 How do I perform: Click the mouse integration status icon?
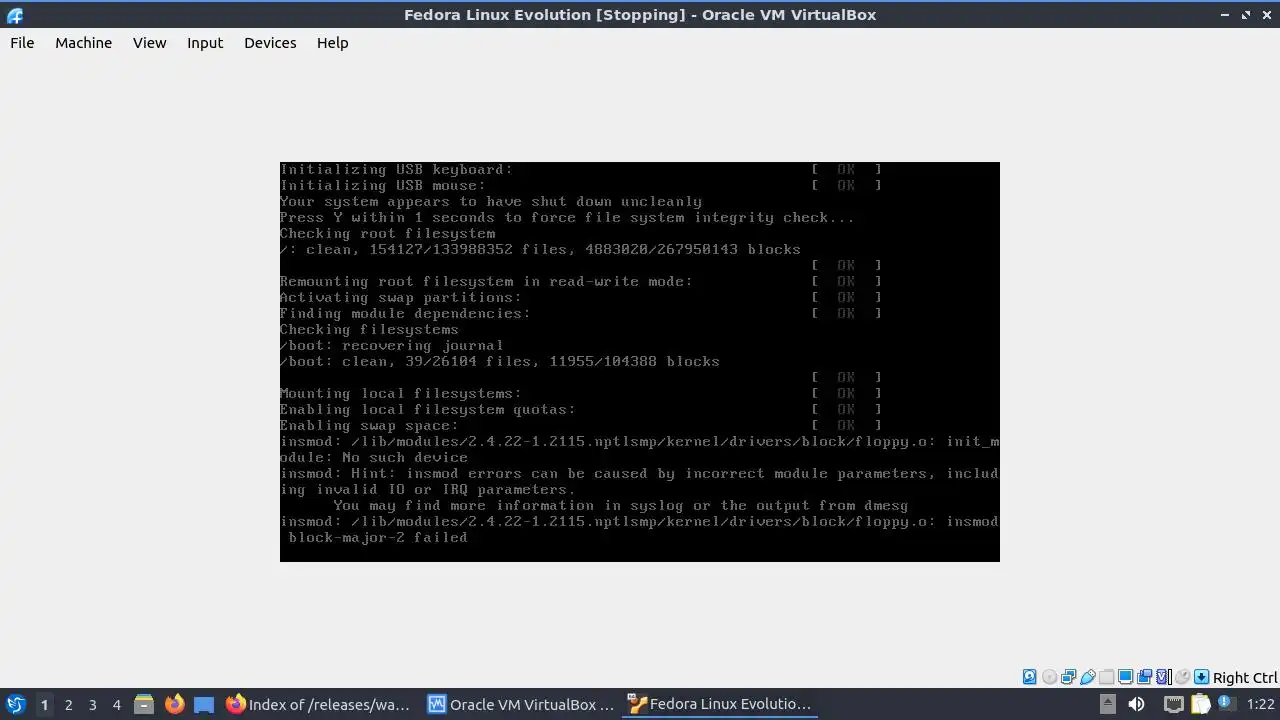coord(1182,677)
